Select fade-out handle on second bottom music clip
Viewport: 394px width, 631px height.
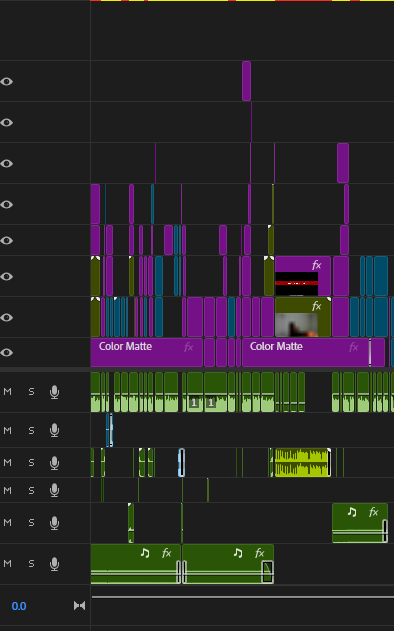(x=267, y=572)
